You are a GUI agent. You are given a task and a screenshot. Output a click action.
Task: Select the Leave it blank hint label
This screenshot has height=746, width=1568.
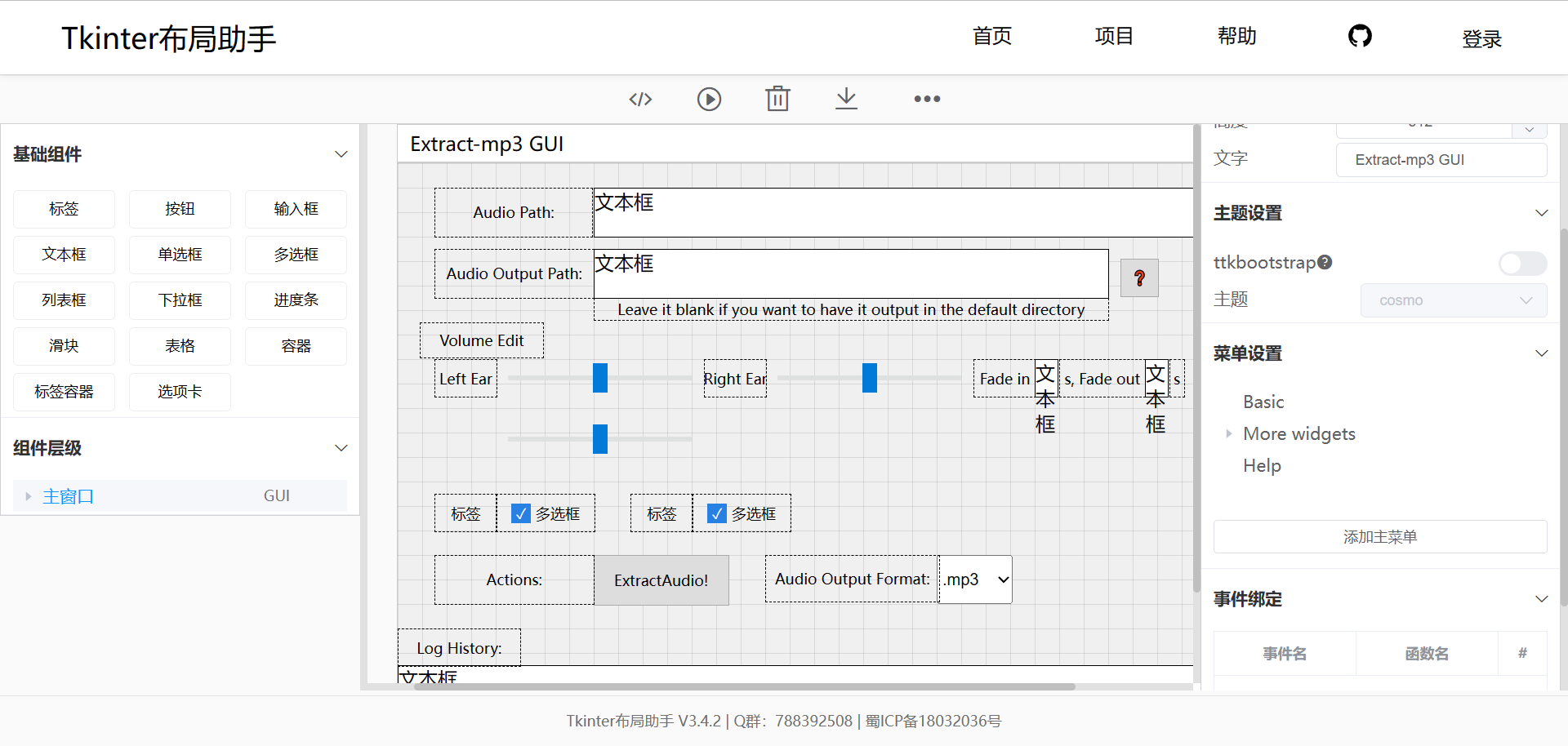point(851,309)
